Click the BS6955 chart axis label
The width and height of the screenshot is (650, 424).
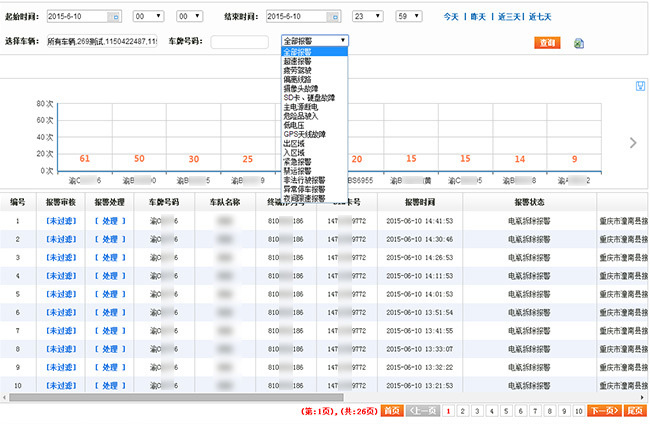pyautogui.click(x=360, y=180)
